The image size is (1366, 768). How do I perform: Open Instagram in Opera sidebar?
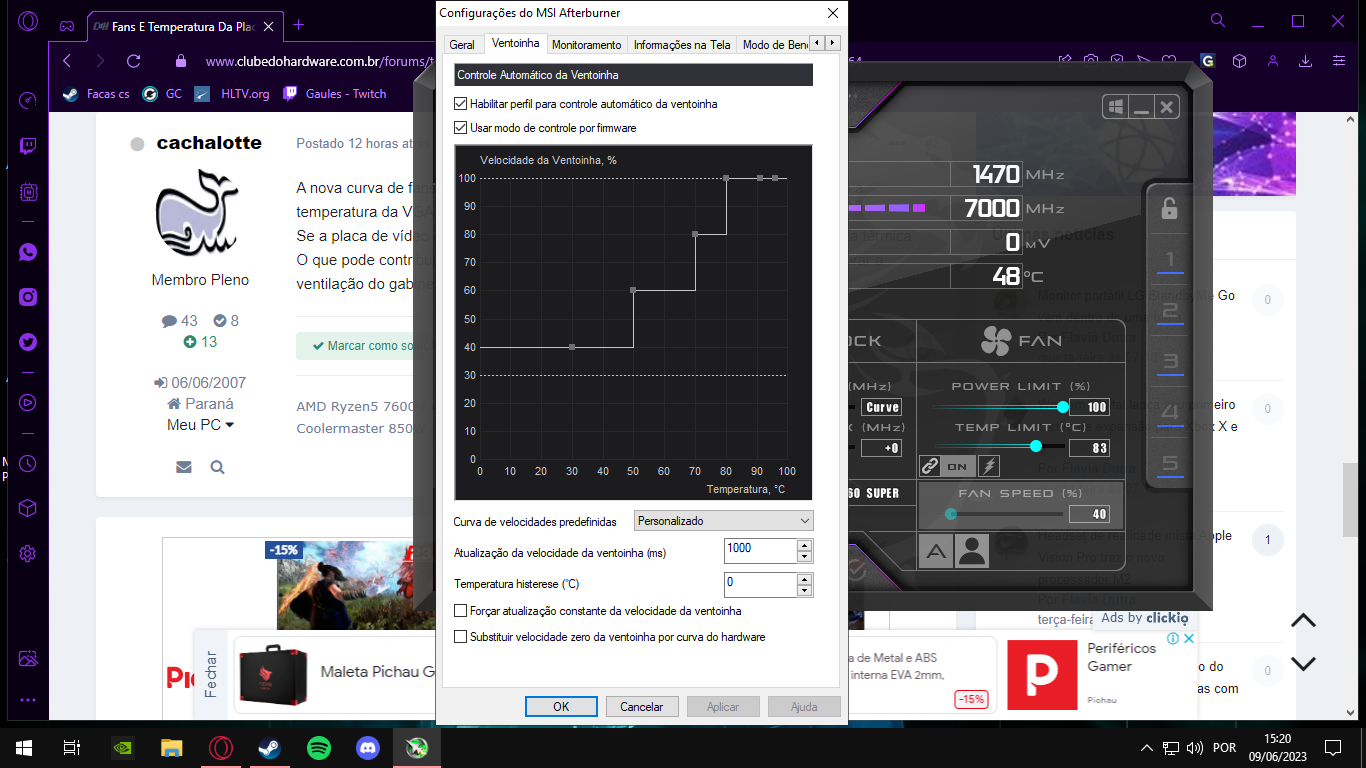pos(28,297)
